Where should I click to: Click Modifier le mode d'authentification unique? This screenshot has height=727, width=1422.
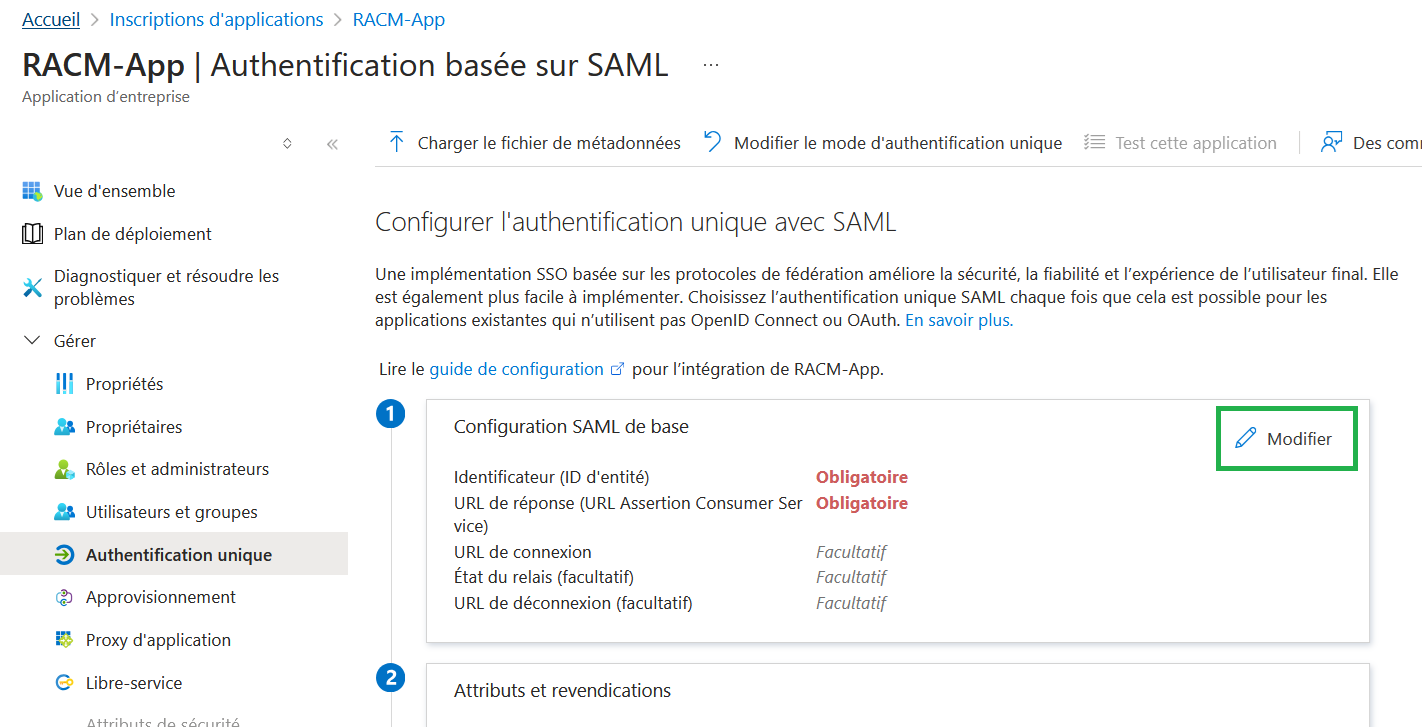click(x=882, y=143)
